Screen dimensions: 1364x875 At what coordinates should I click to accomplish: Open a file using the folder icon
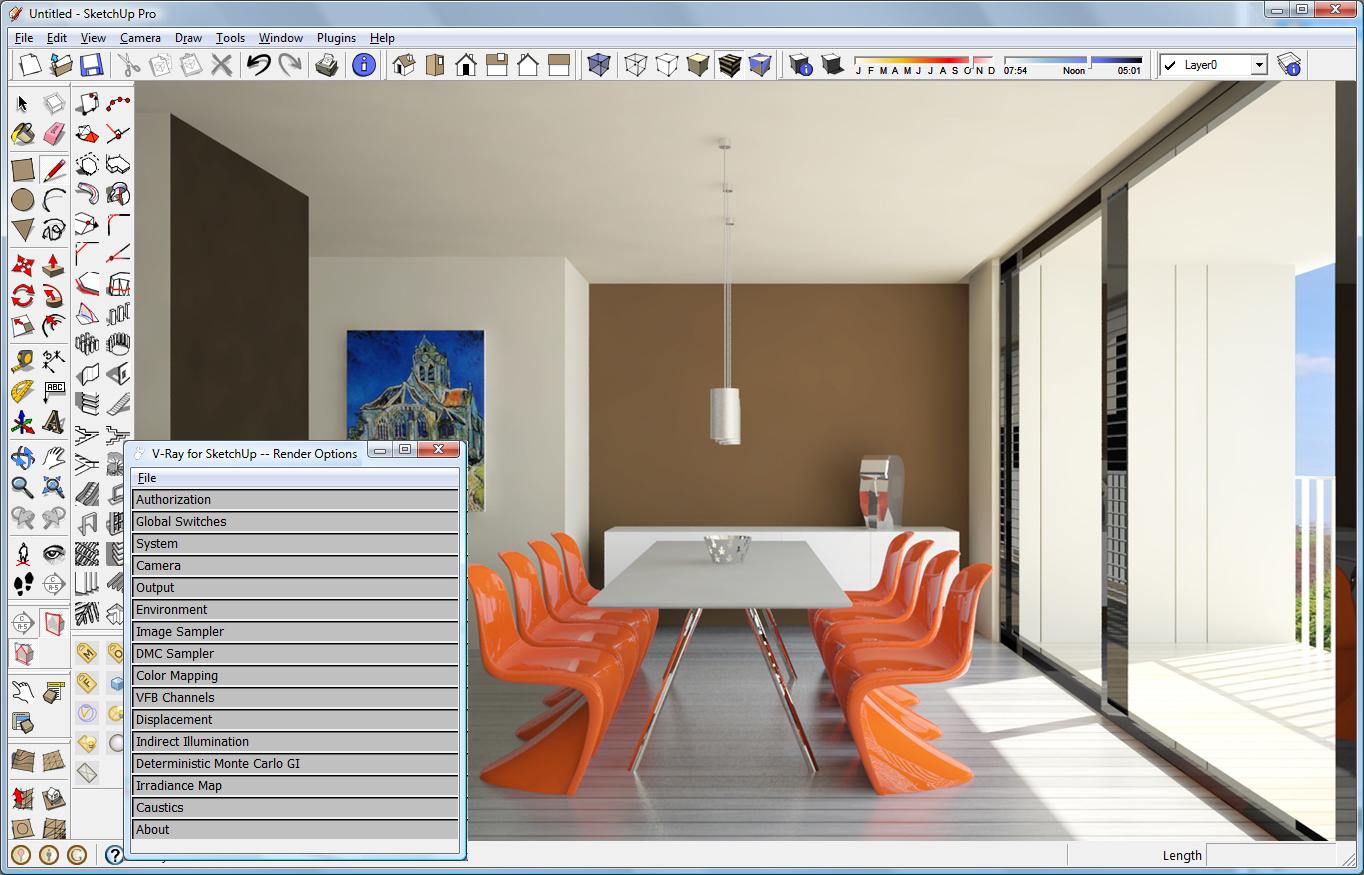61,65
